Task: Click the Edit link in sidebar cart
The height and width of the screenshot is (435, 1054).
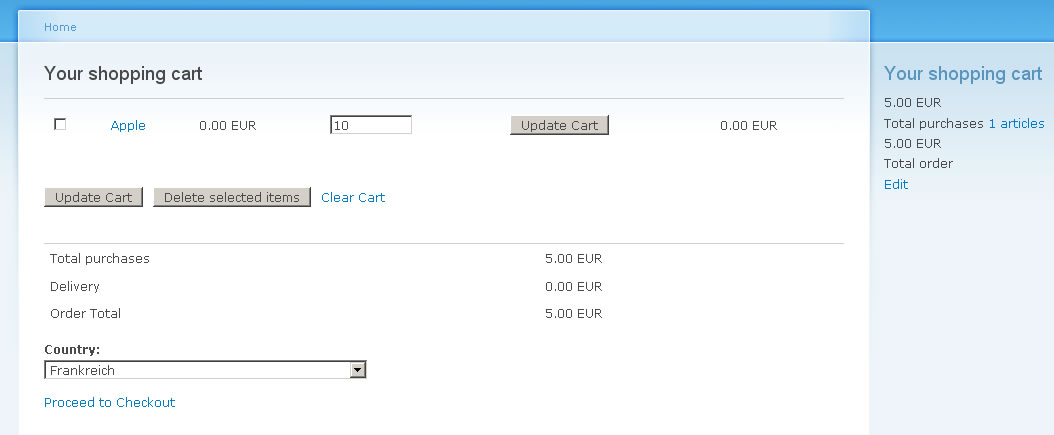Action: 895,184
